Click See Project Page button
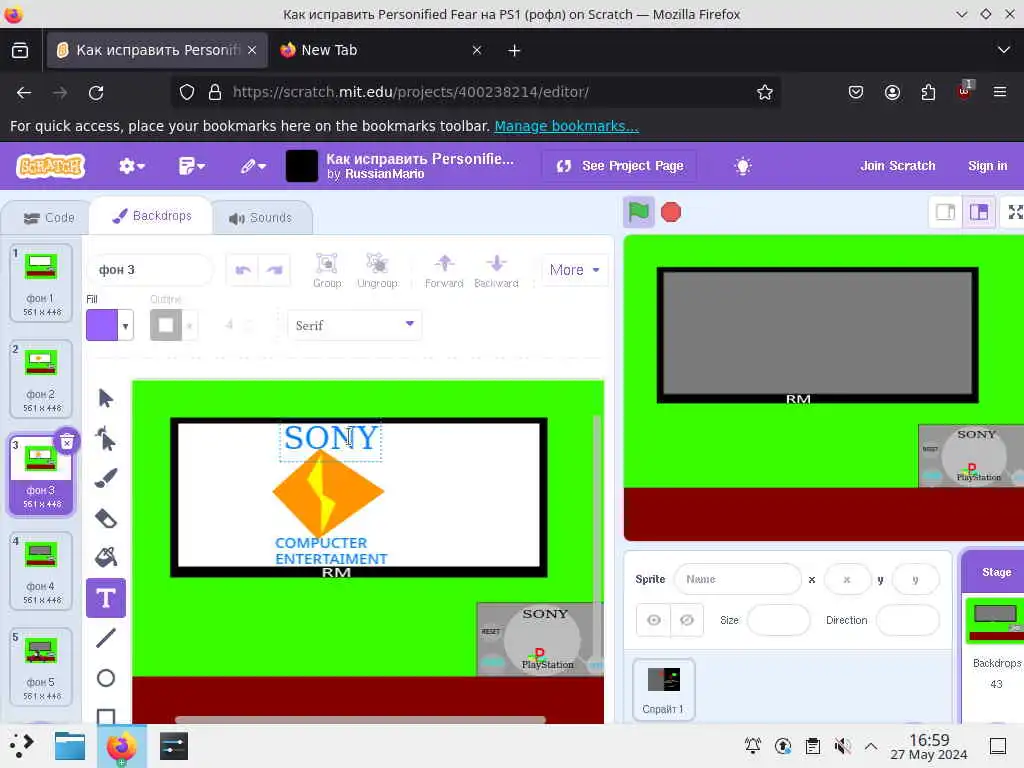 (x=619, y=166)
